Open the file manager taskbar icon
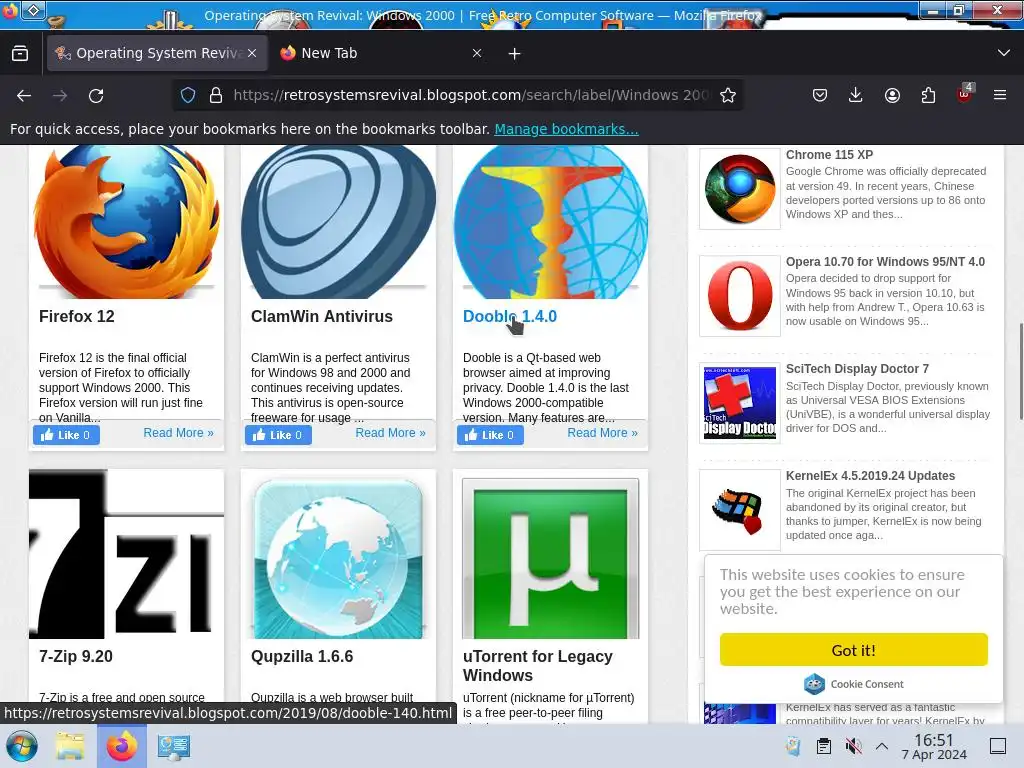The height and width of the screenshot is (768, 1024). (70, 746)
